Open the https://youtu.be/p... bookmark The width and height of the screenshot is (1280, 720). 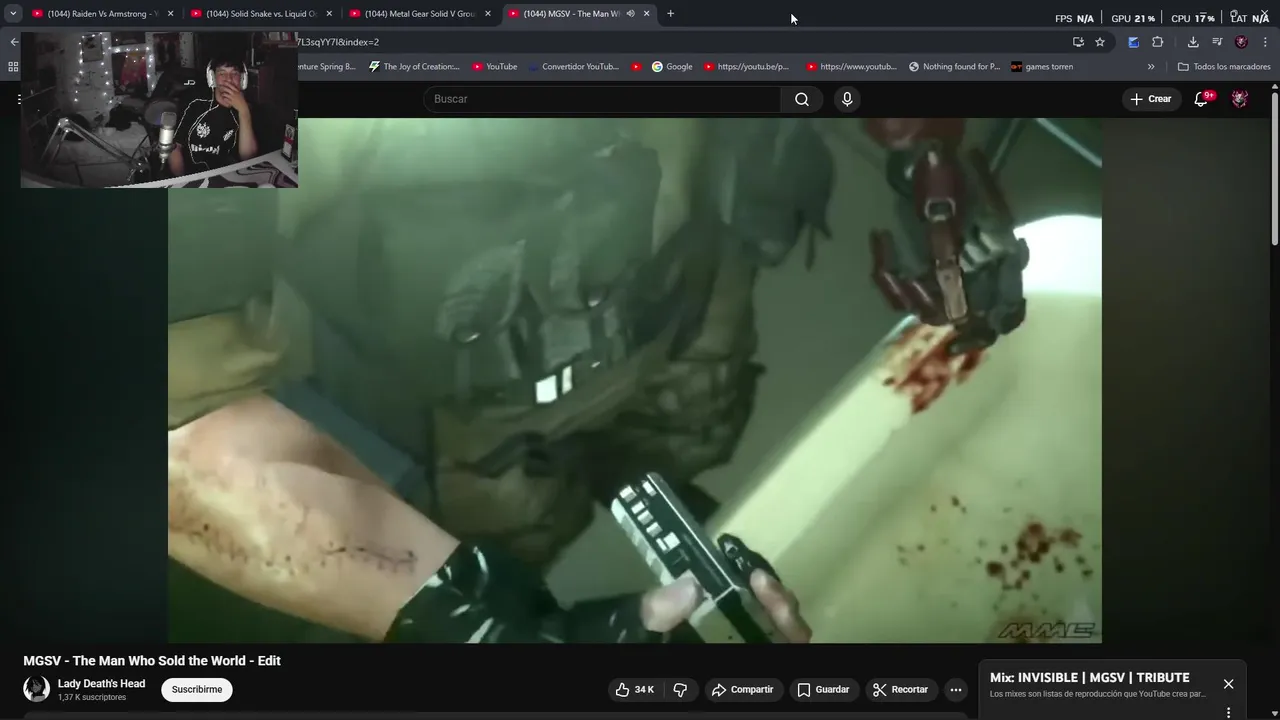point(746,67)
